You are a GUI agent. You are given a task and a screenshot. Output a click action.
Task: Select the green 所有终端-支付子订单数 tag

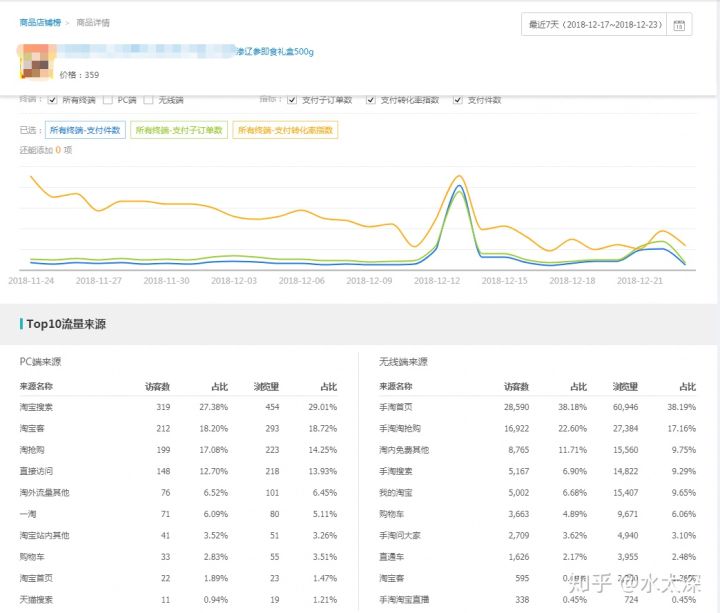[x=178, y=130]
